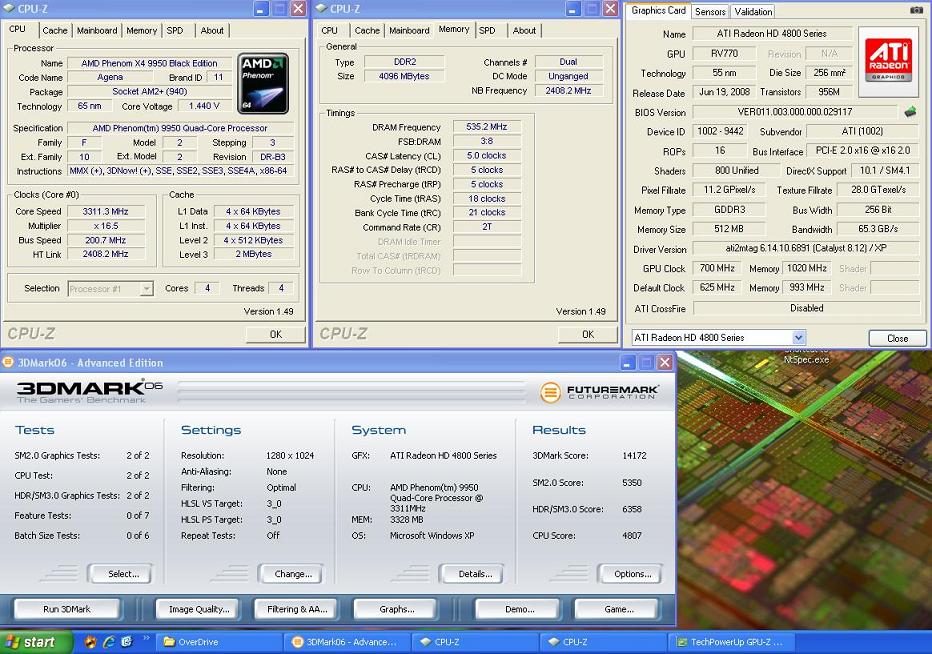Click the Change... button under Settings

[291, 574]
